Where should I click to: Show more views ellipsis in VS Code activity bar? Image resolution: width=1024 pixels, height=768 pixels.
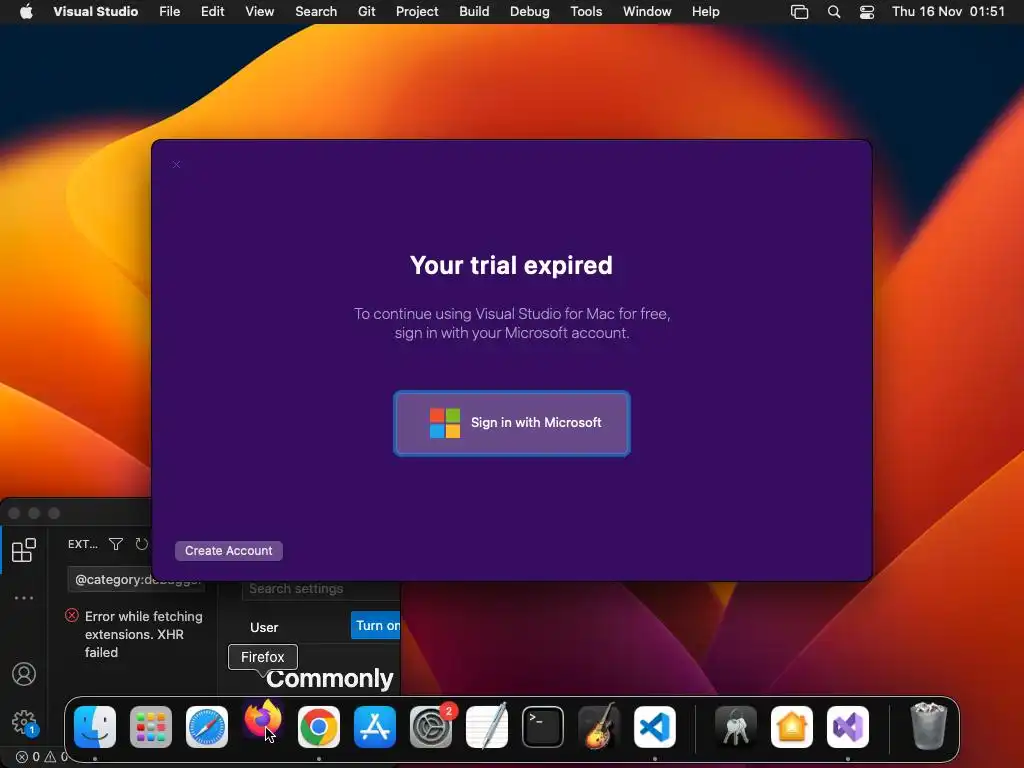24,598
